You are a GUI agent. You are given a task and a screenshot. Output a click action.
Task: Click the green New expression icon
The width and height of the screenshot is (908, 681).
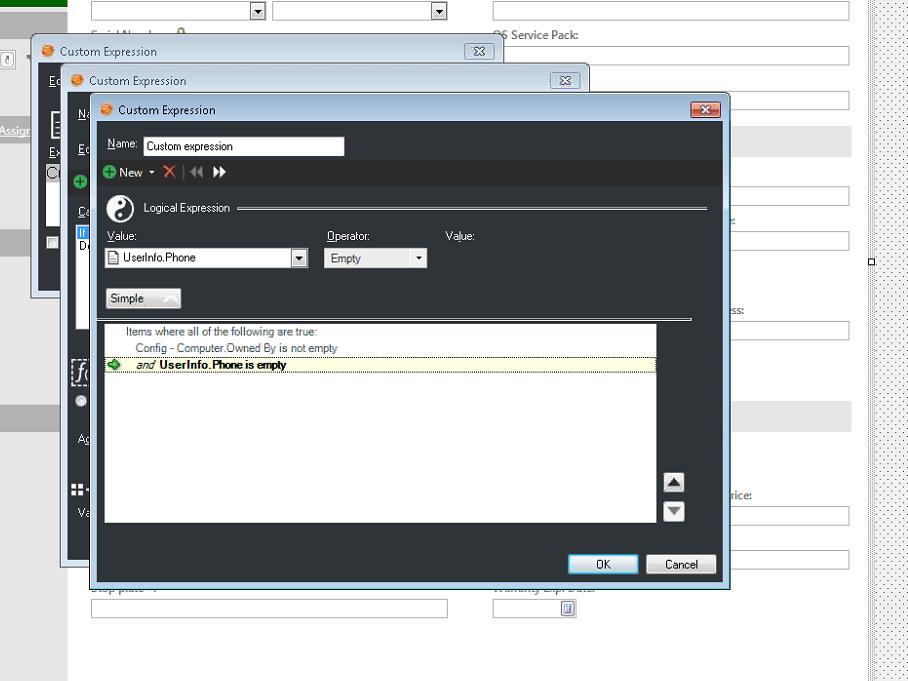click(110, 172)
